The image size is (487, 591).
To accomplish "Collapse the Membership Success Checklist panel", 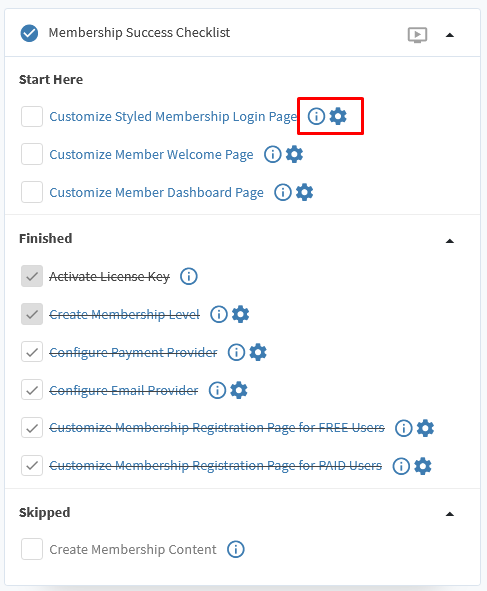I will coord(450,35).
